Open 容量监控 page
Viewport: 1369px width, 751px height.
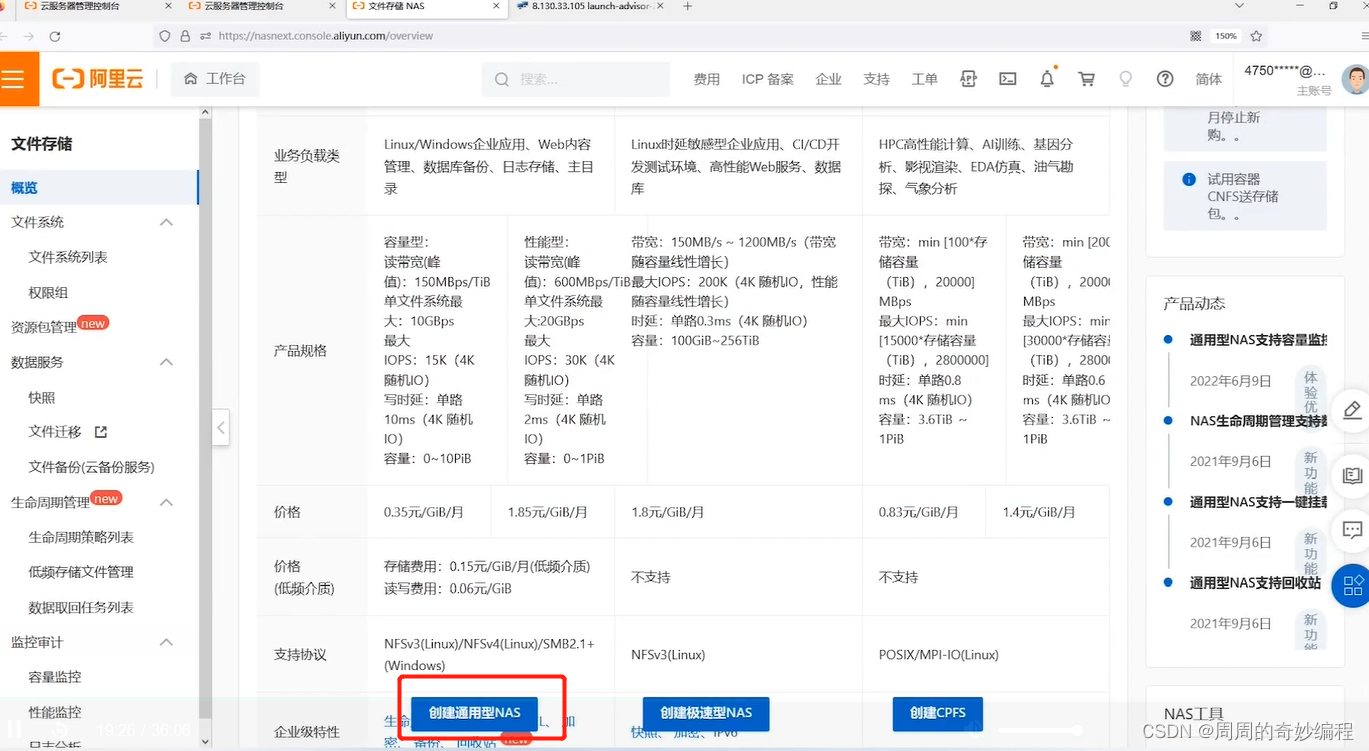point(55,677)
